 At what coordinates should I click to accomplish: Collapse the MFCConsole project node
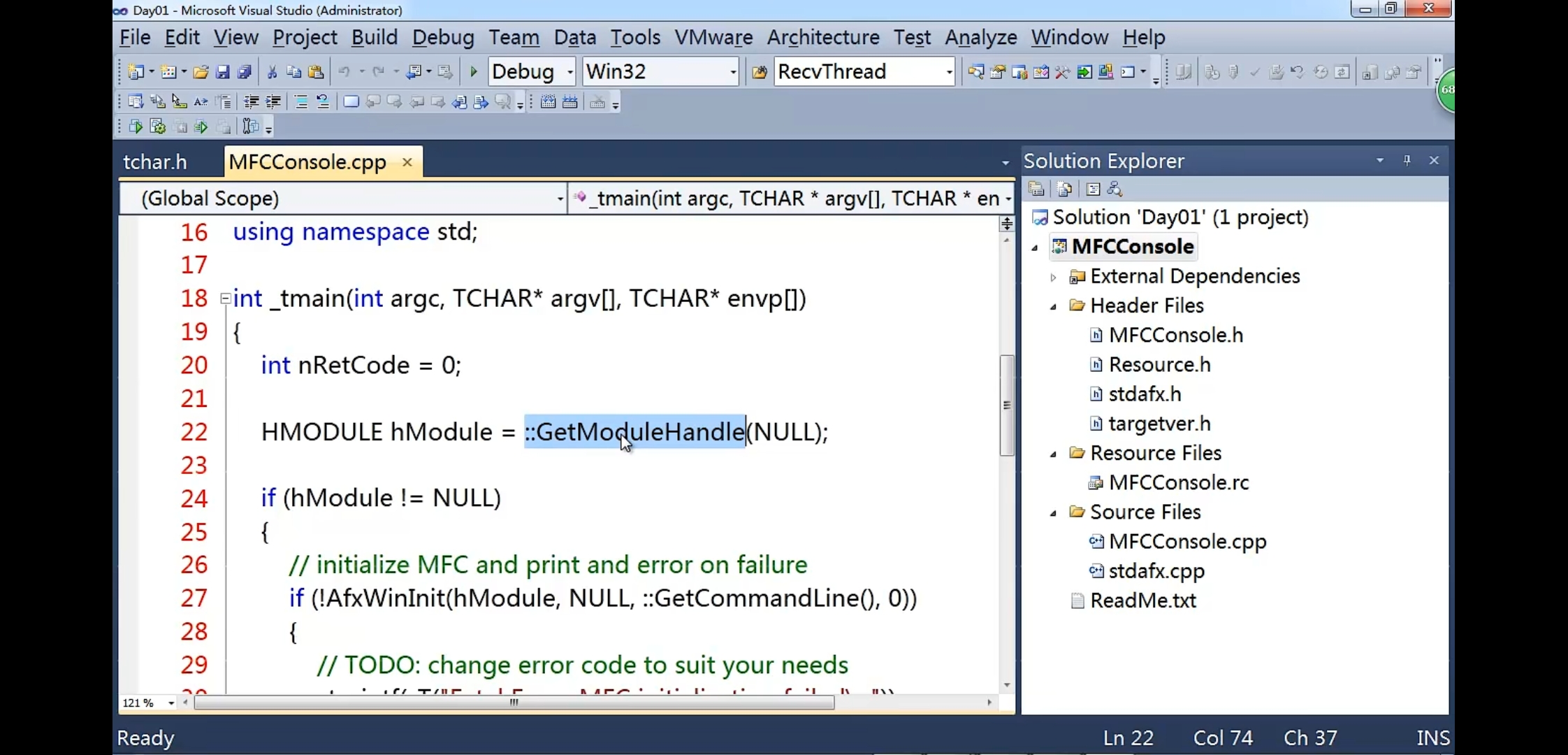coord(1035,248)
